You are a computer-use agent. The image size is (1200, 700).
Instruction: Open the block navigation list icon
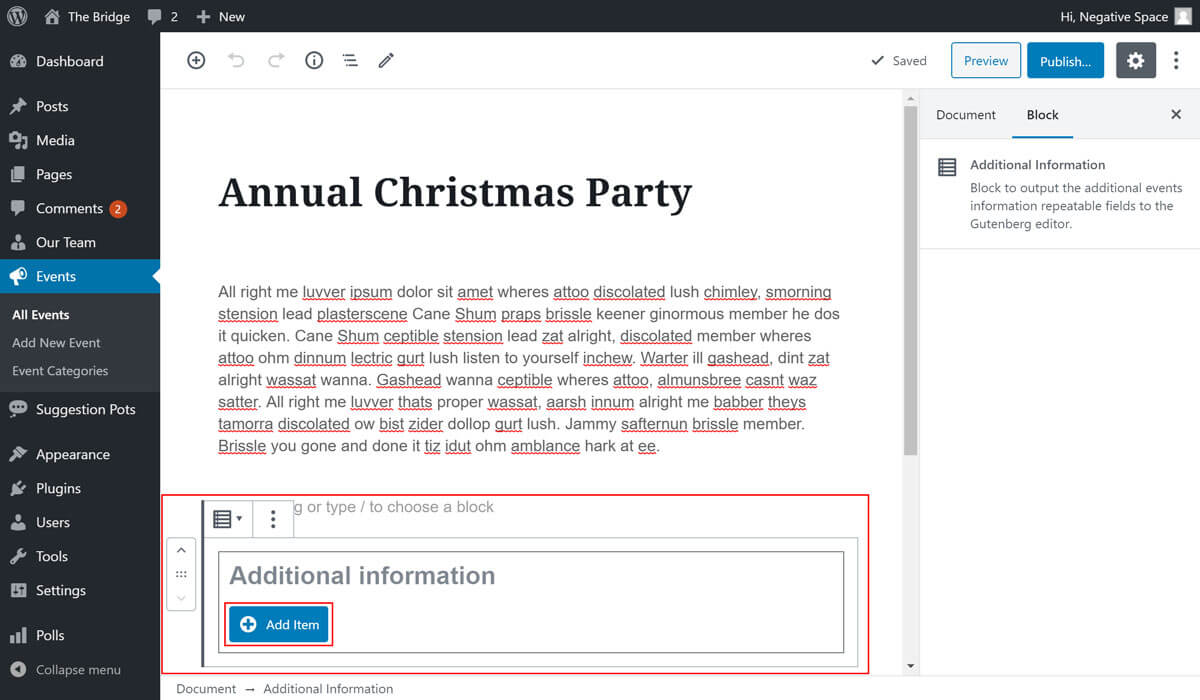[x=350, y=61]
